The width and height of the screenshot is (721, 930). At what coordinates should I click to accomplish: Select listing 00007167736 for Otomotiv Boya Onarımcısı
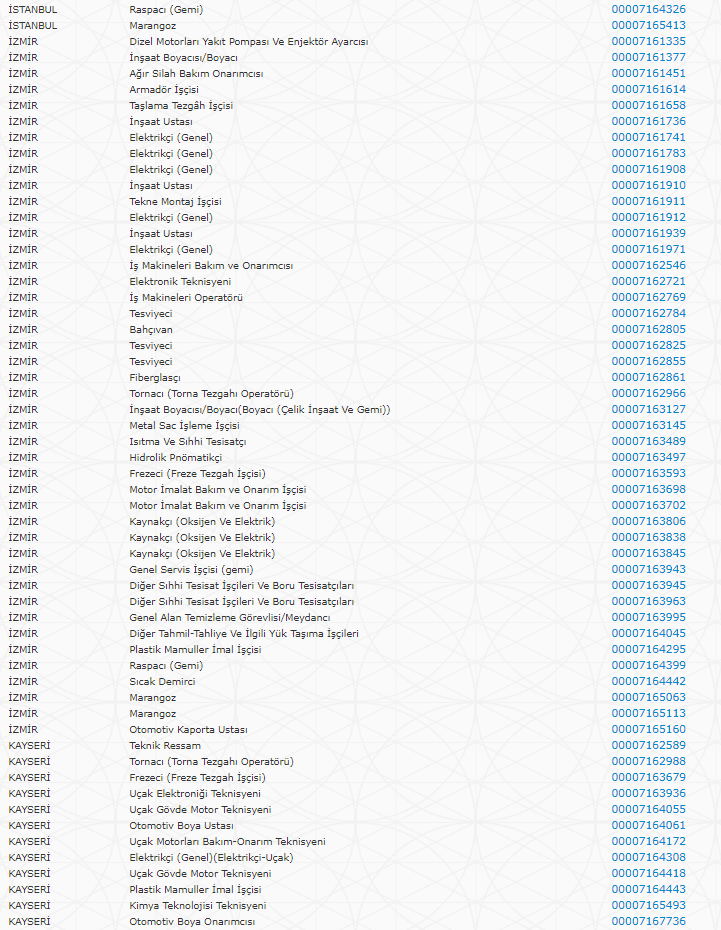[x=648, y=921]
